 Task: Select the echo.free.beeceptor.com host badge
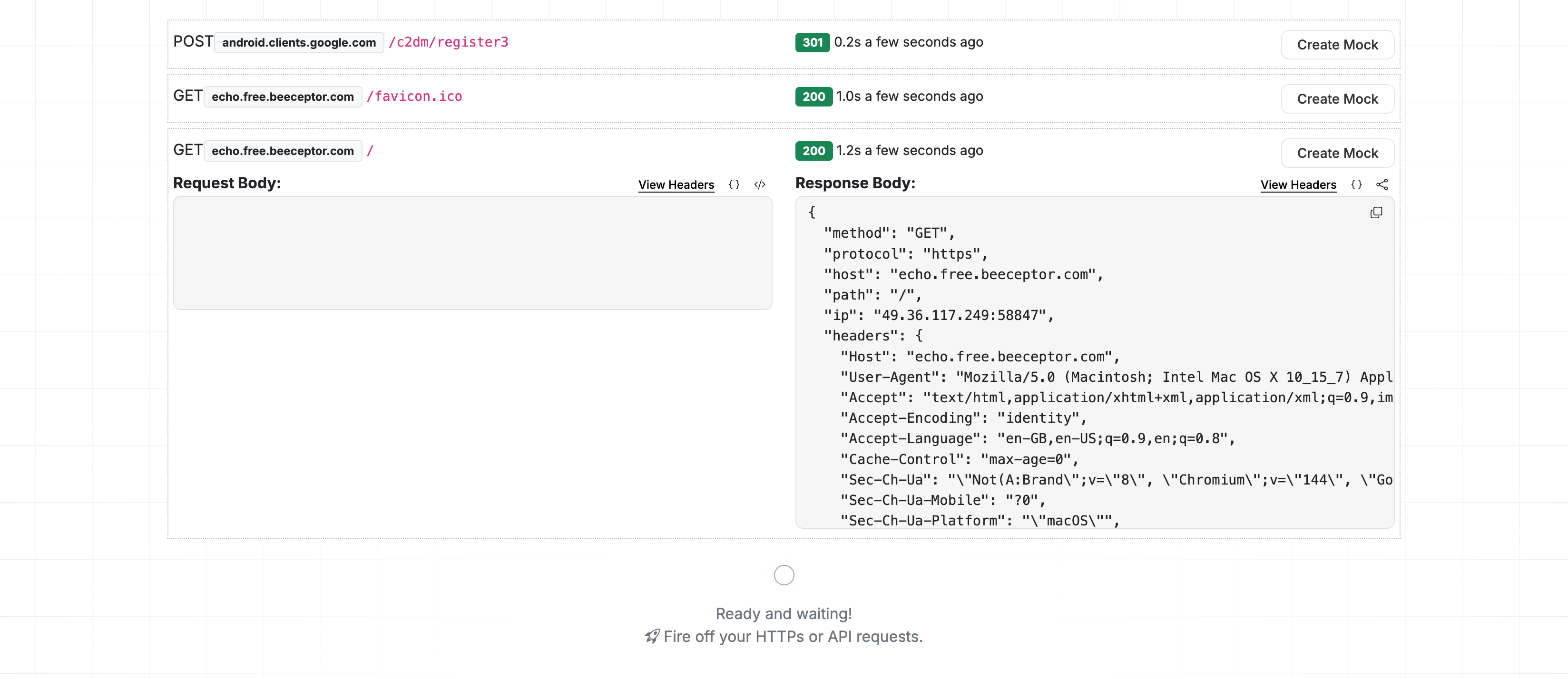point(282,96)
